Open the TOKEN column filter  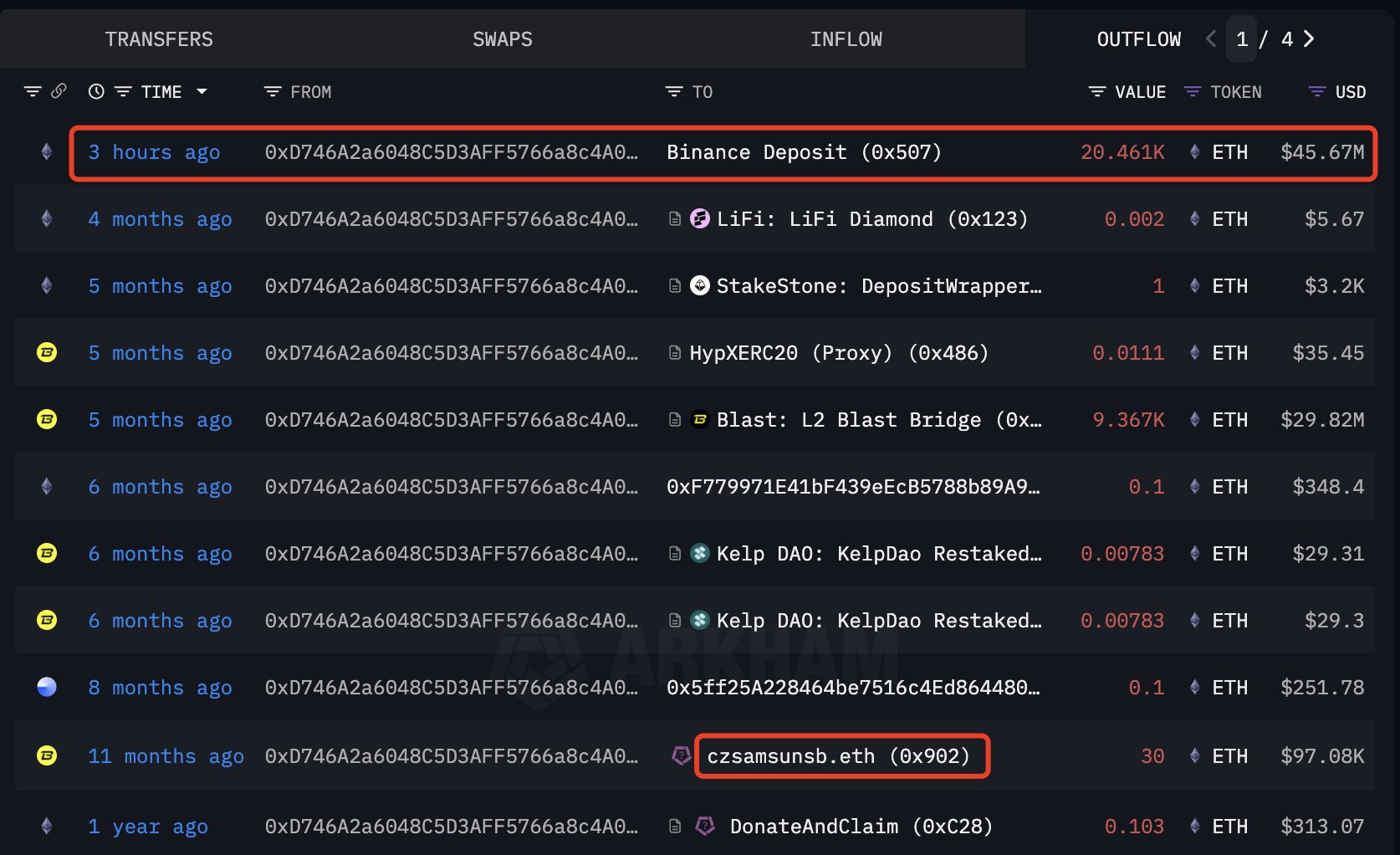1193,91
